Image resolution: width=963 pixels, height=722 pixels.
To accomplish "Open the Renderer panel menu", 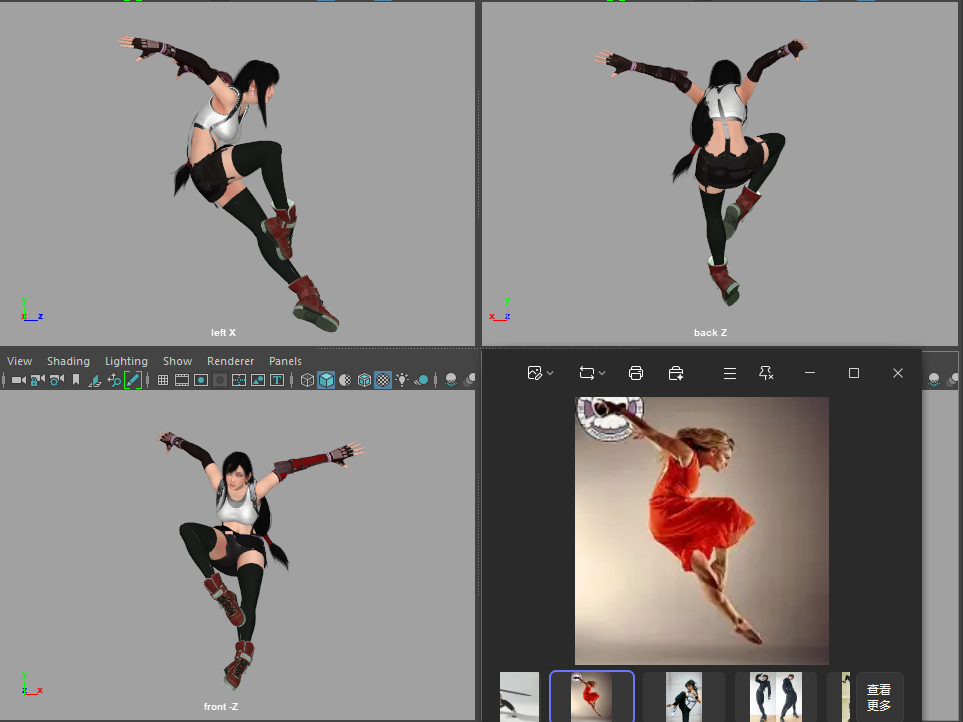I will (x=230, y=361).
